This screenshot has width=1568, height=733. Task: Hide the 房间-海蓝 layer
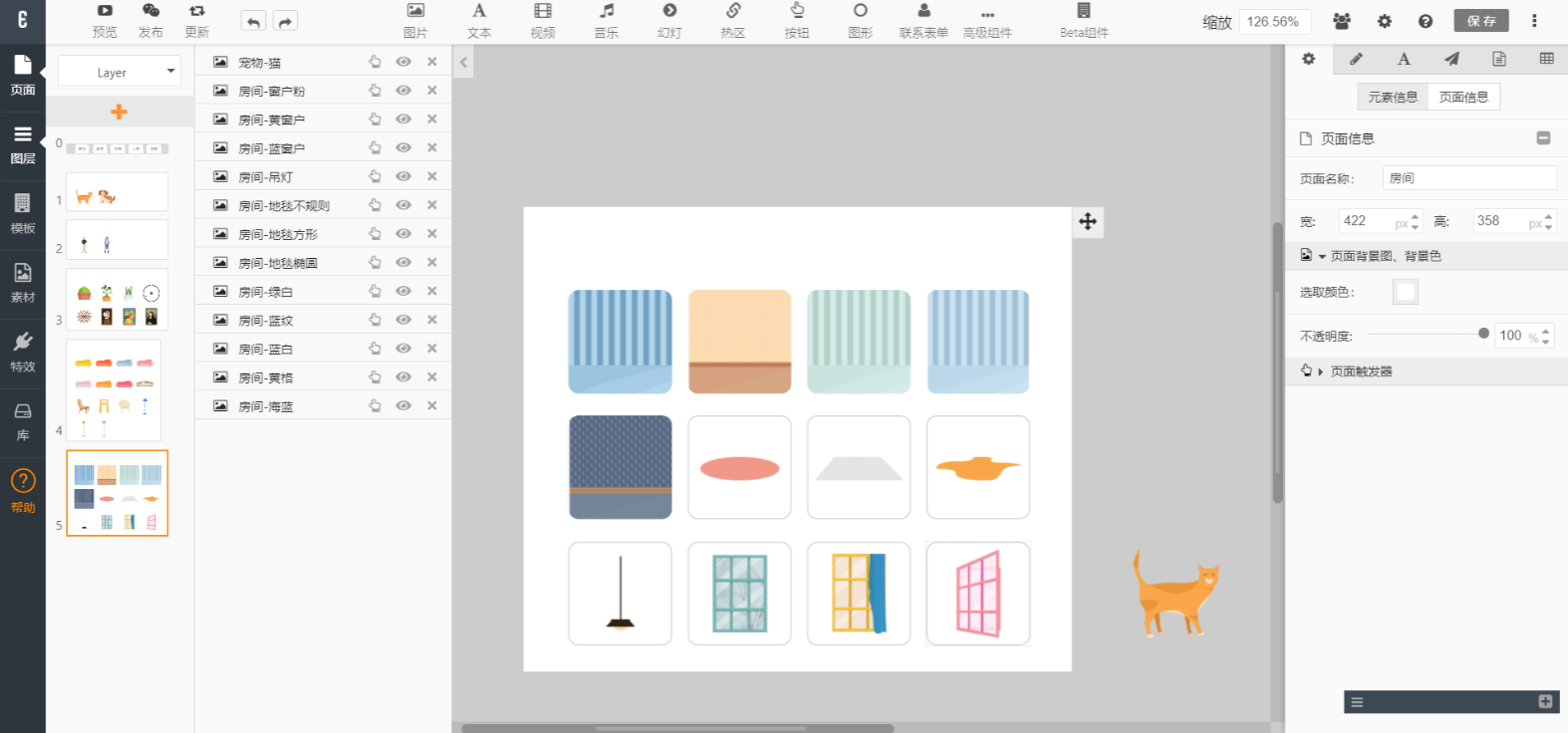point(403,406)
